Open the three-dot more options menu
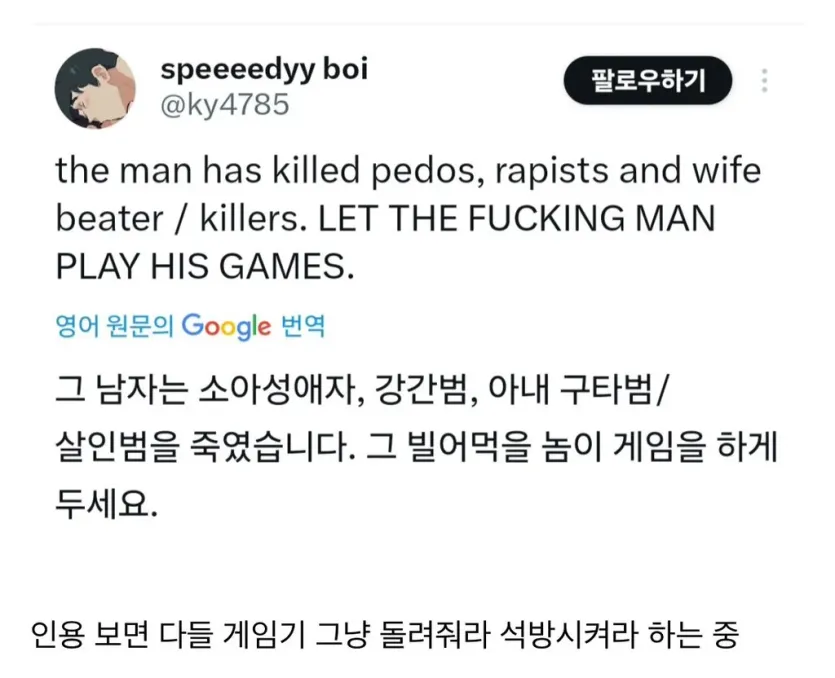Image resolution: width=835 pixels, height=678 pixels. click(x=765, y=81)
